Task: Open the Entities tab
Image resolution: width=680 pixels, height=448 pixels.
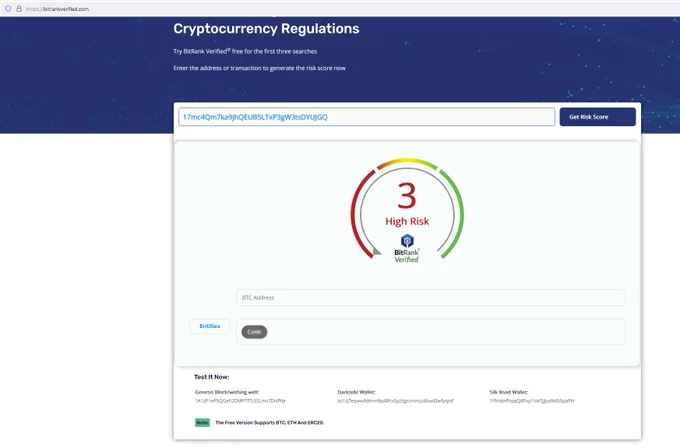Action: [210, 326]
